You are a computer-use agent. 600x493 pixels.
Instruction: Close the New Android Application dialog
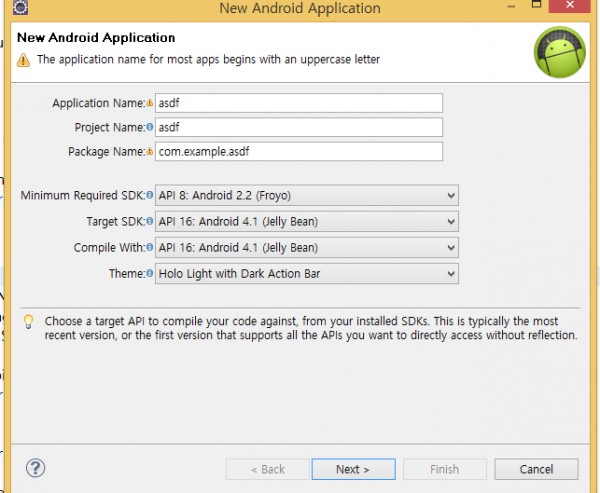pos(570,5)
